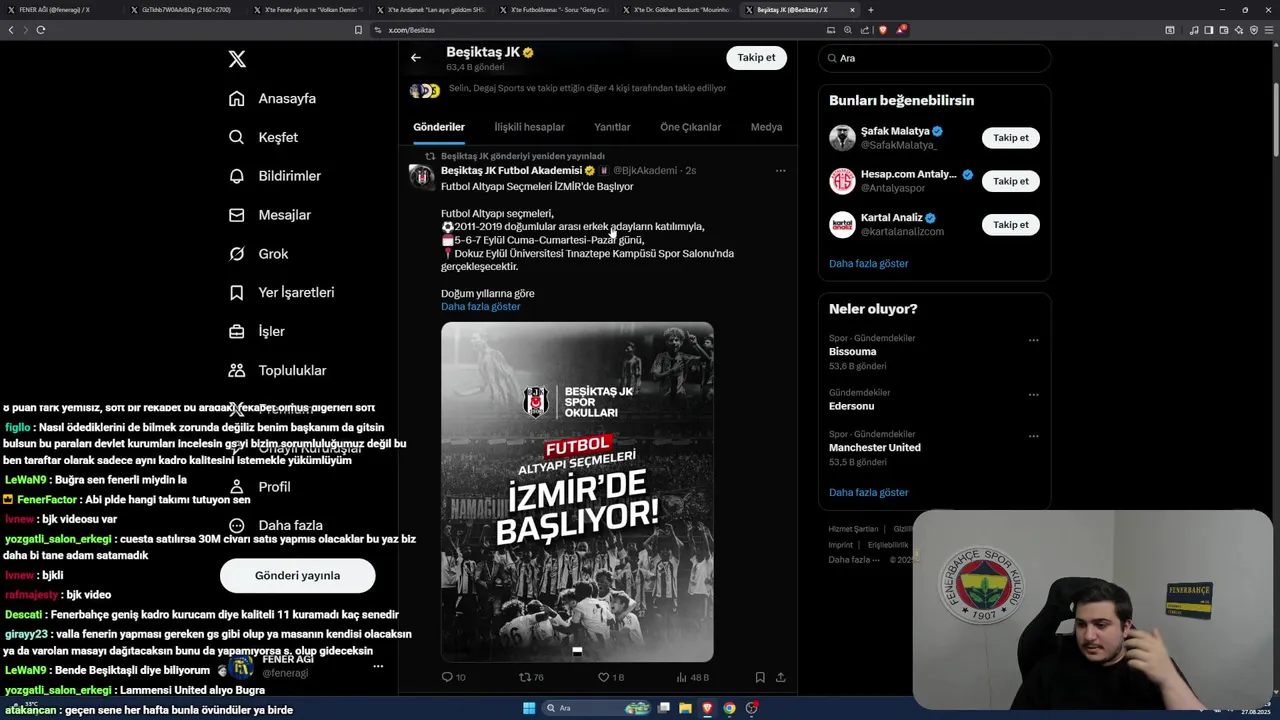Click the Windows taskbar search box
1280x720 pixels.
[597, 708]
